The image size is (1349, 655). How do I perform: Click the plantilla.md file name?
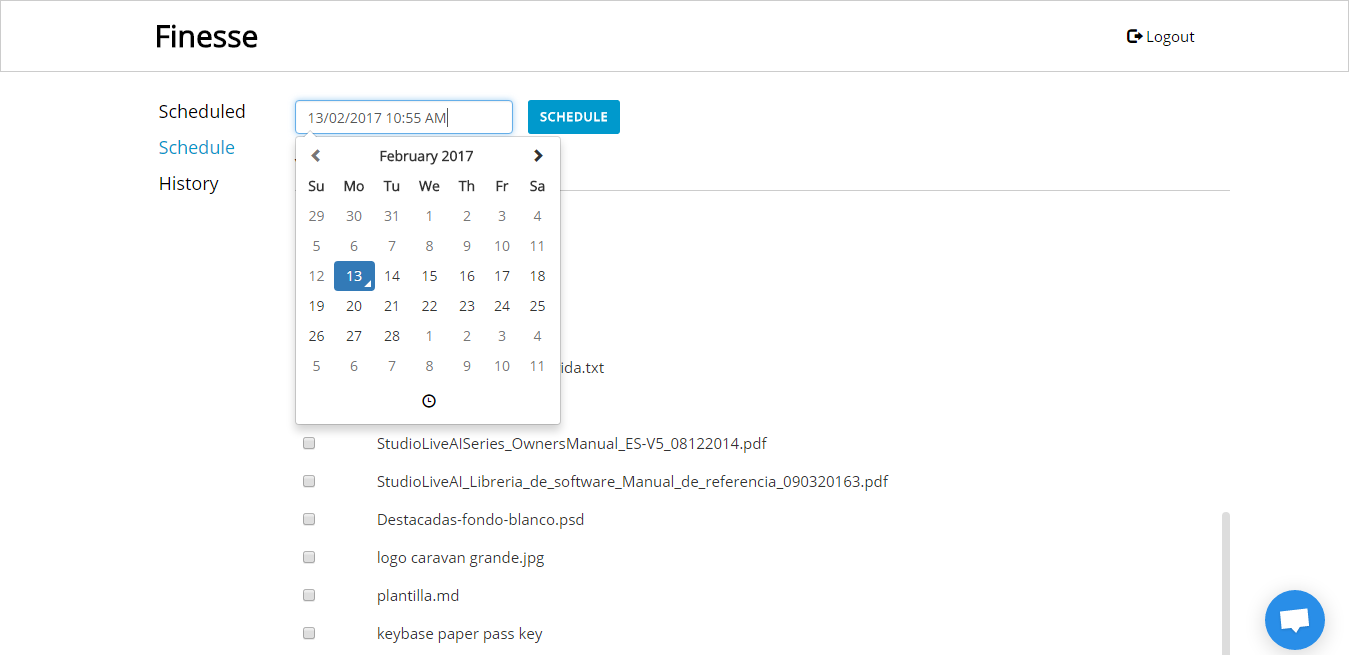coord(418,596)
